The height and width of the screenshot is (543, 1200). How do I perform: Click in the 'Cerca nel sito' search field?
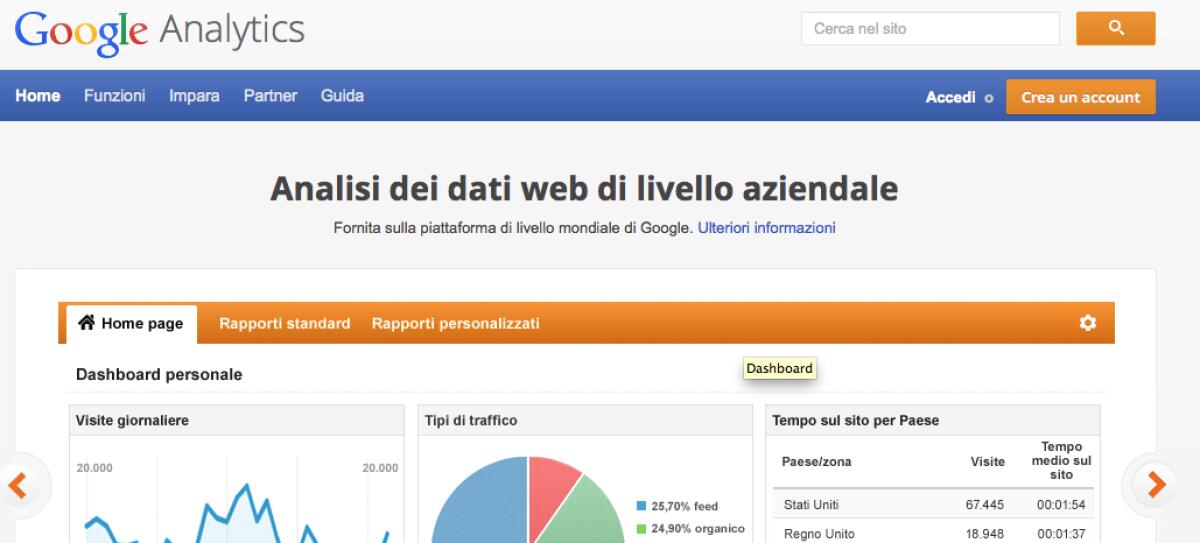click(930, 29)
